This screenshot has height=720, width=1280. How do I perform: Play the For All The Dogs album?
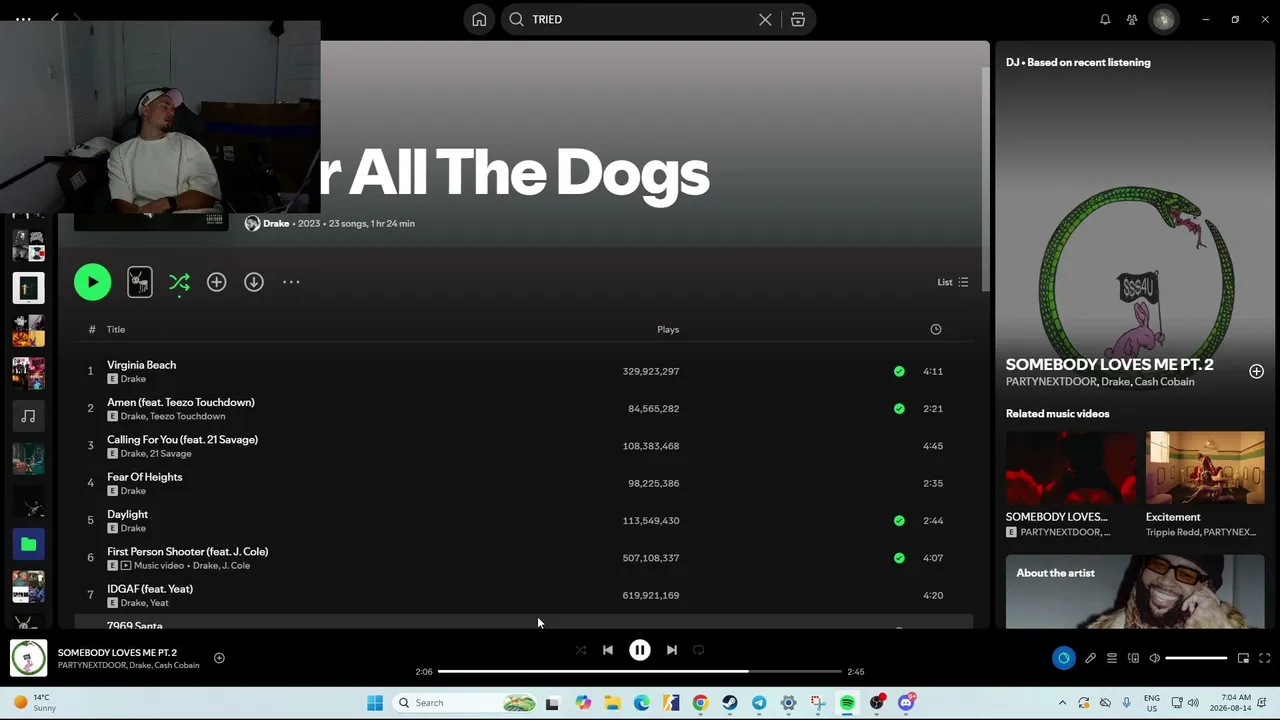pos(92,282)
